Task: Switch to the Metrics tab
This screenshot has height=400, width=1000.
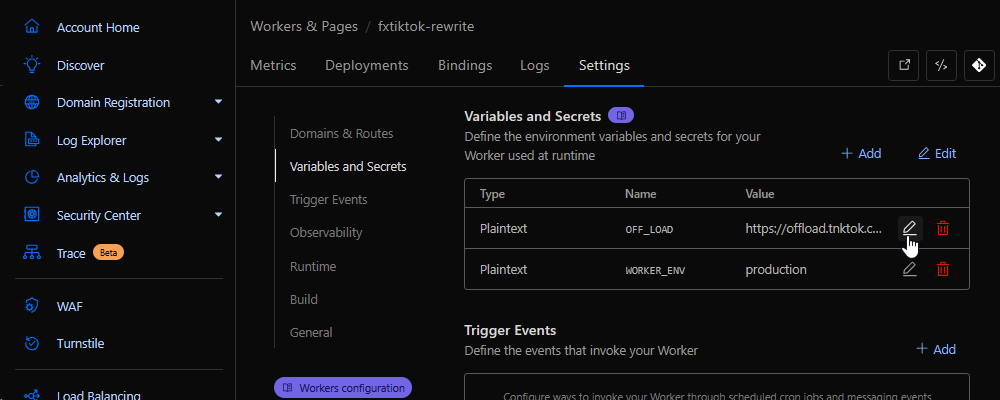Action: pyautogui.click(x=273, y=65)
